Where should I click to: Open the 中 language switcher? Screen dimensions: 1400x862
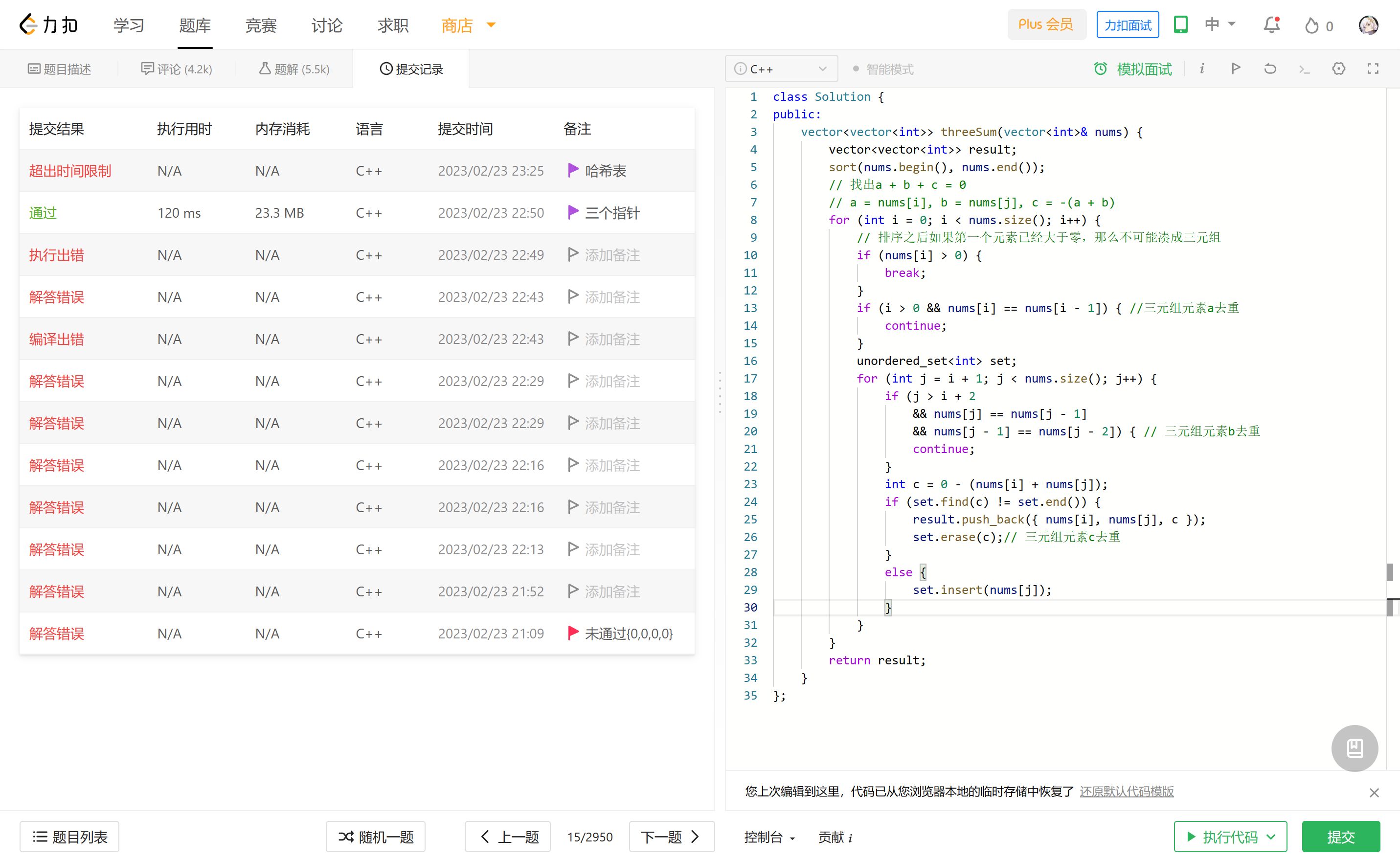click(x=1220, y=24)
